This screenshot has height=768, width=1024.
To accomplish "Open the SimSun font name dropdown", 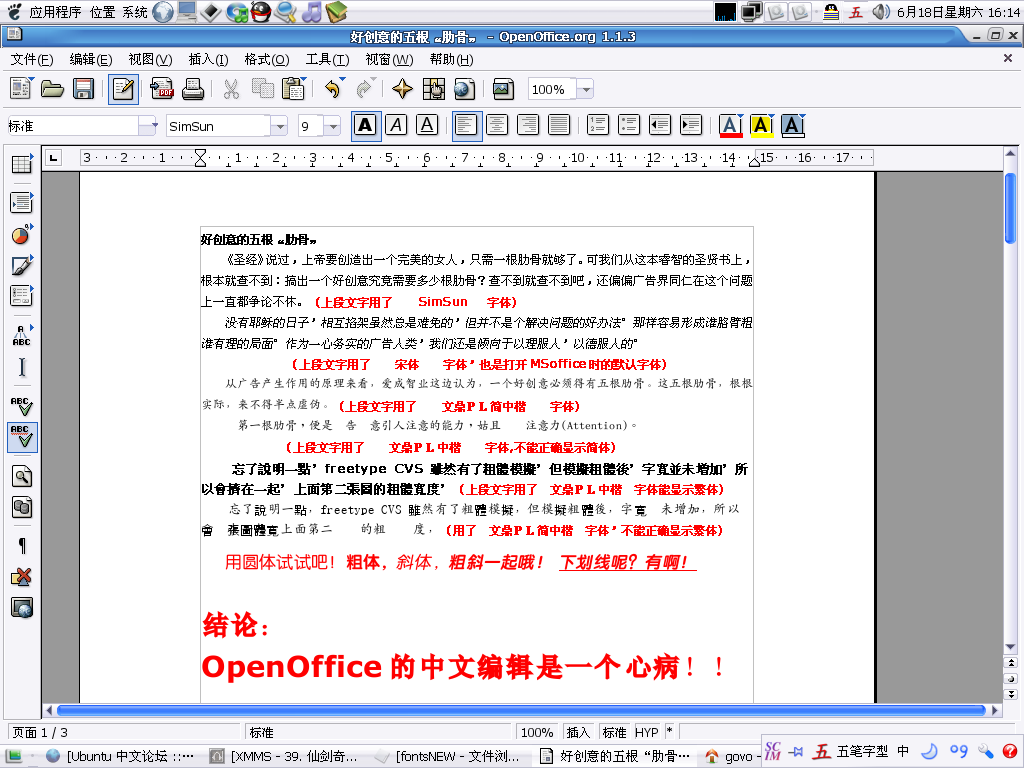I will click(279, 126).
